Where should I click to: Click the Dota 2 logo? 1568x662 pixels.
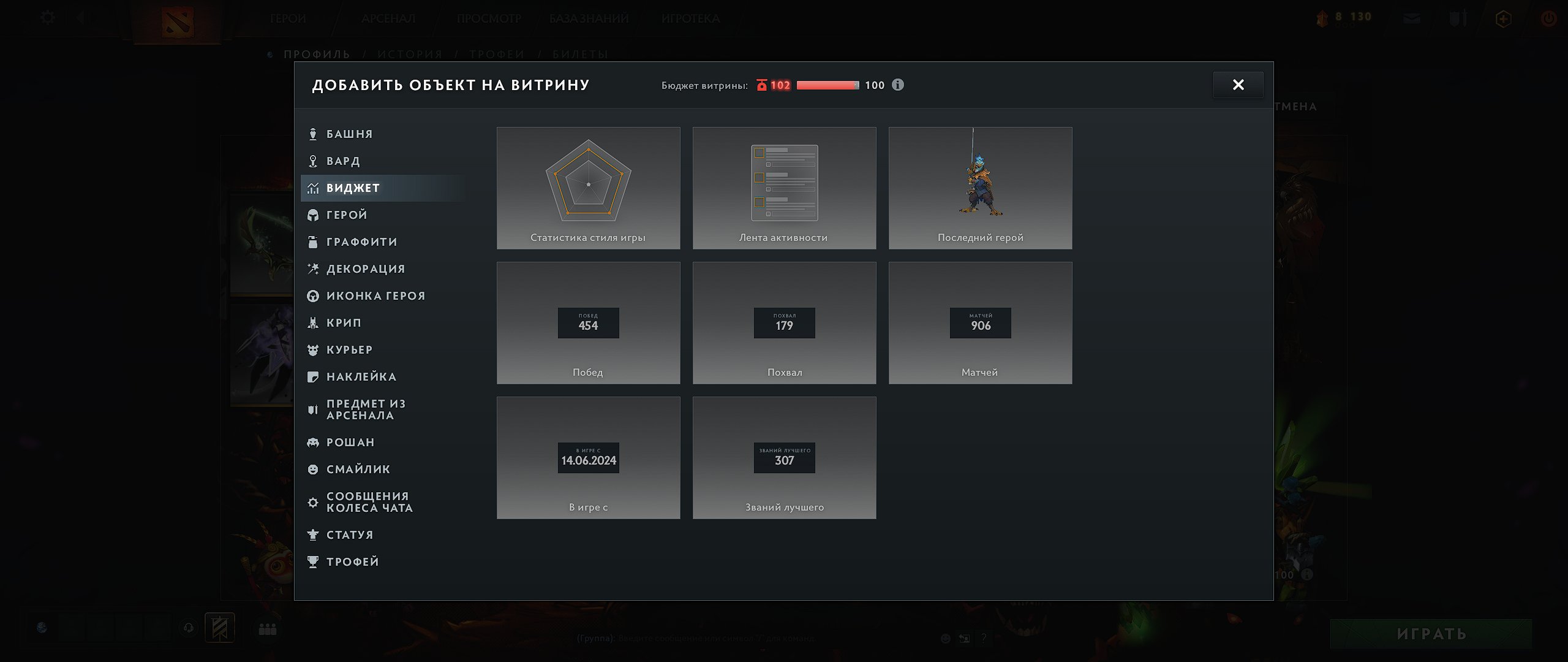click(178, 21)
